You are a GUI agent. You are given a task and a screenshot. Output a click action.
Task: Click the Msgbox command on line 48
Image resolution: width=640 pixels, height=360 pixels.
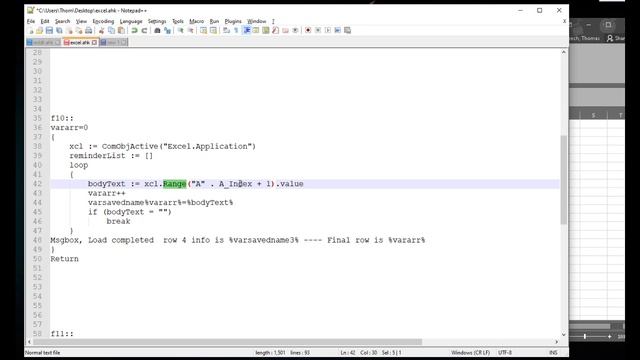coord(67,240)
